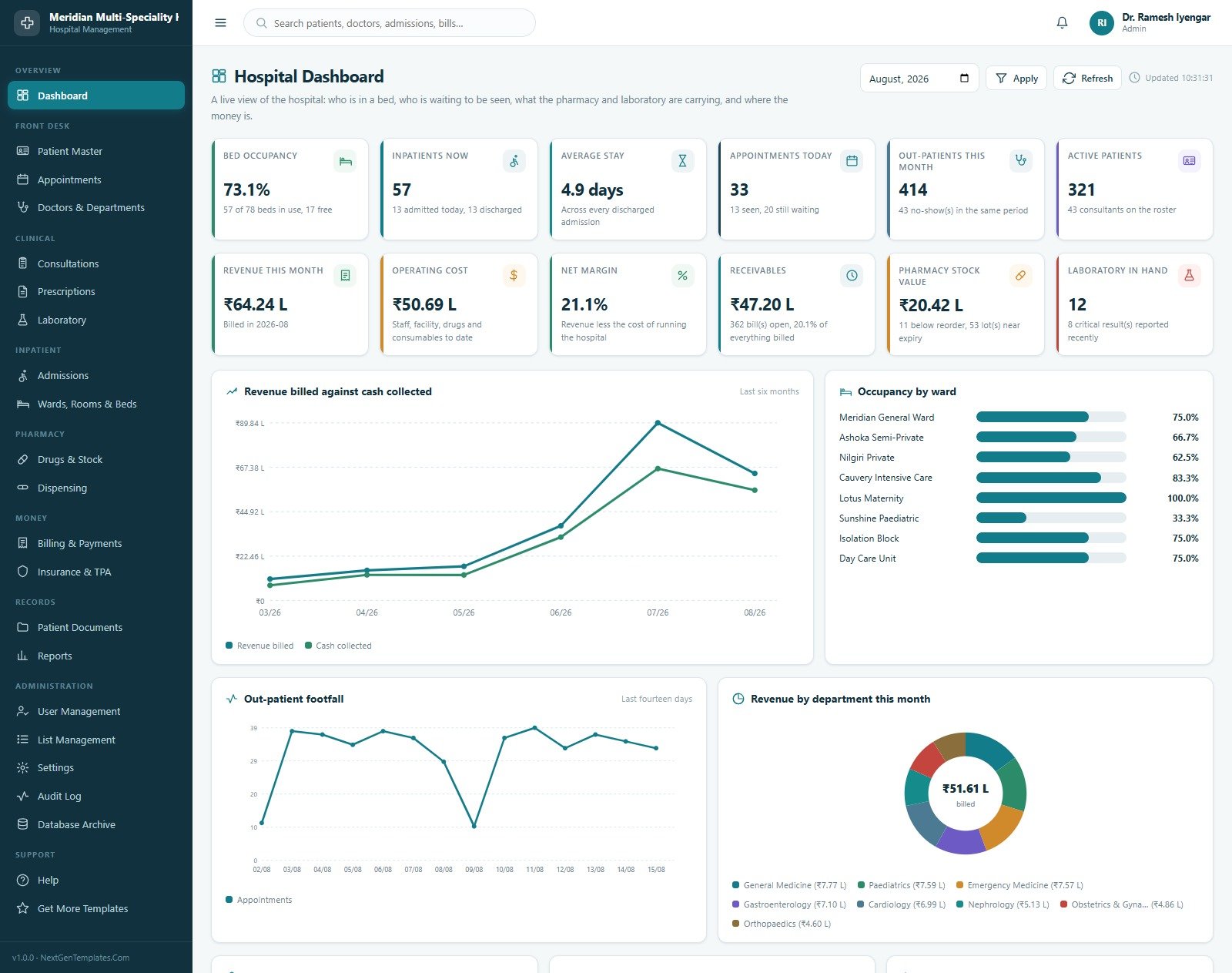The width and height of the screenshot is (1232, 973).
Task: Click the calendar icon in Appointments Today card
Action: click(x=852, y=161)
